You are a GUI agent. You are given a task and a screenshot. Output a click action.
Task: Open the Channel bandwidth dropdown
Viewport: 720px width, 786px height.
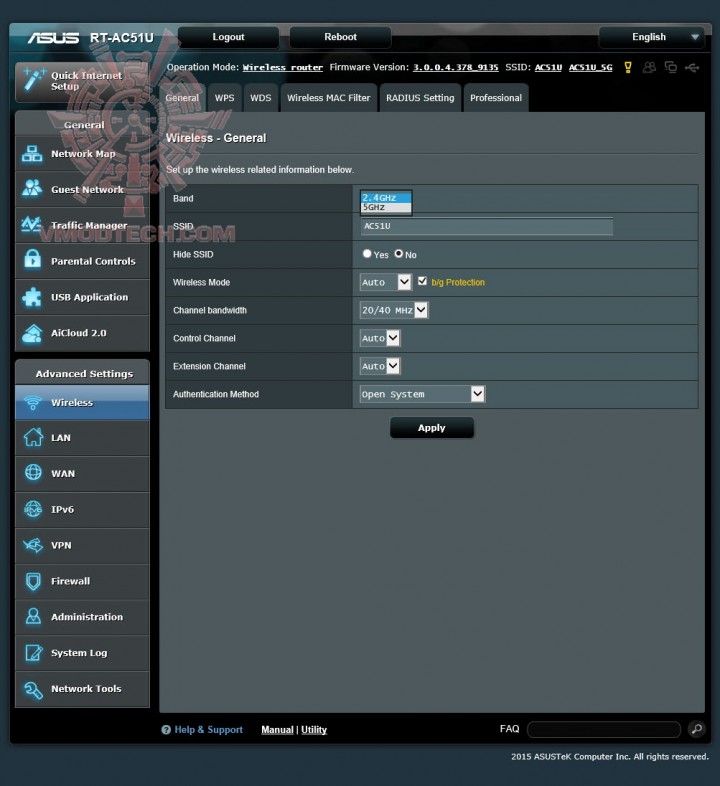tap(394, 310)
